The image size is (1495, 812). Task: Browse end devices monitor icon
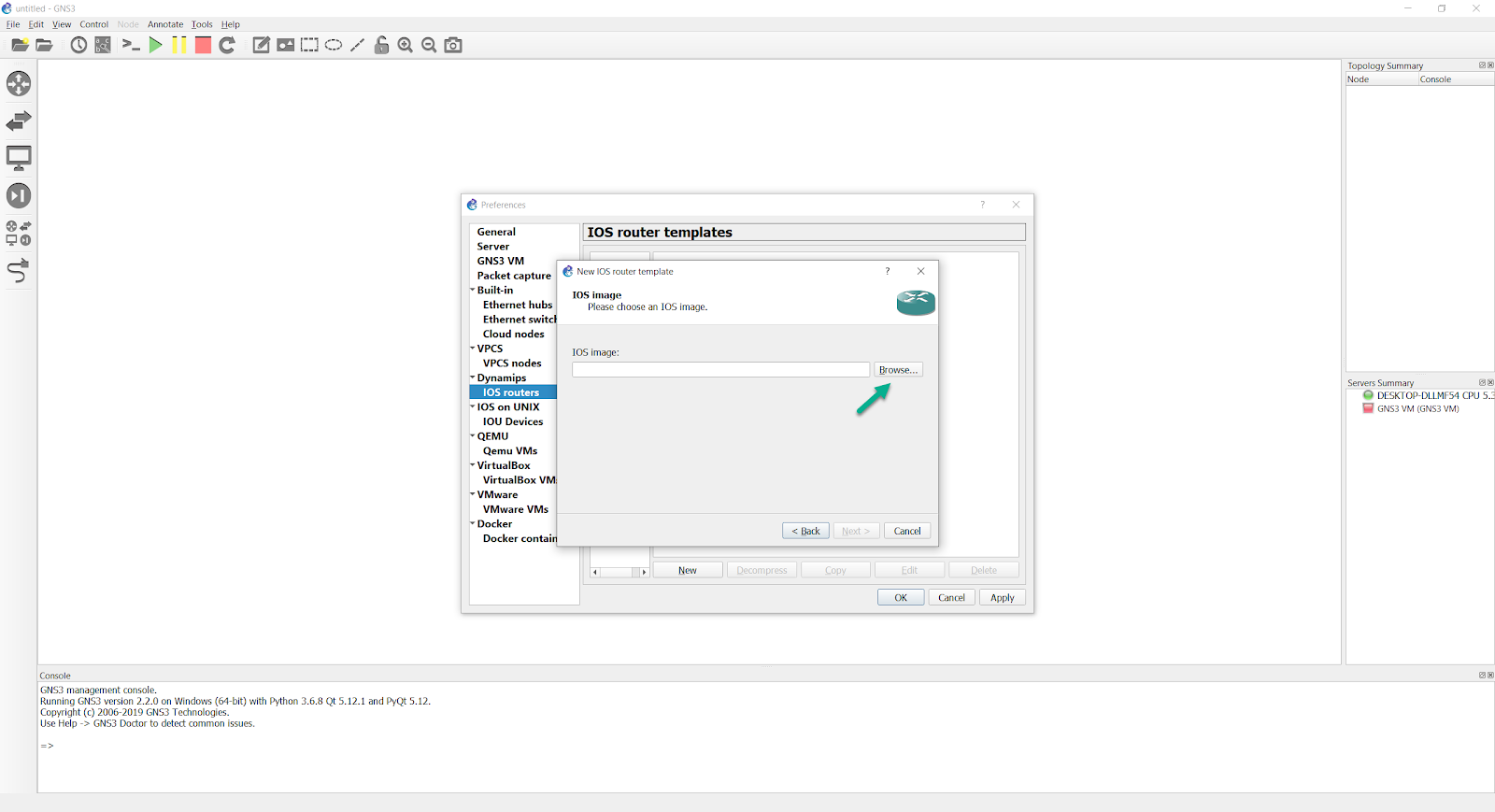[x=19, y=158]
